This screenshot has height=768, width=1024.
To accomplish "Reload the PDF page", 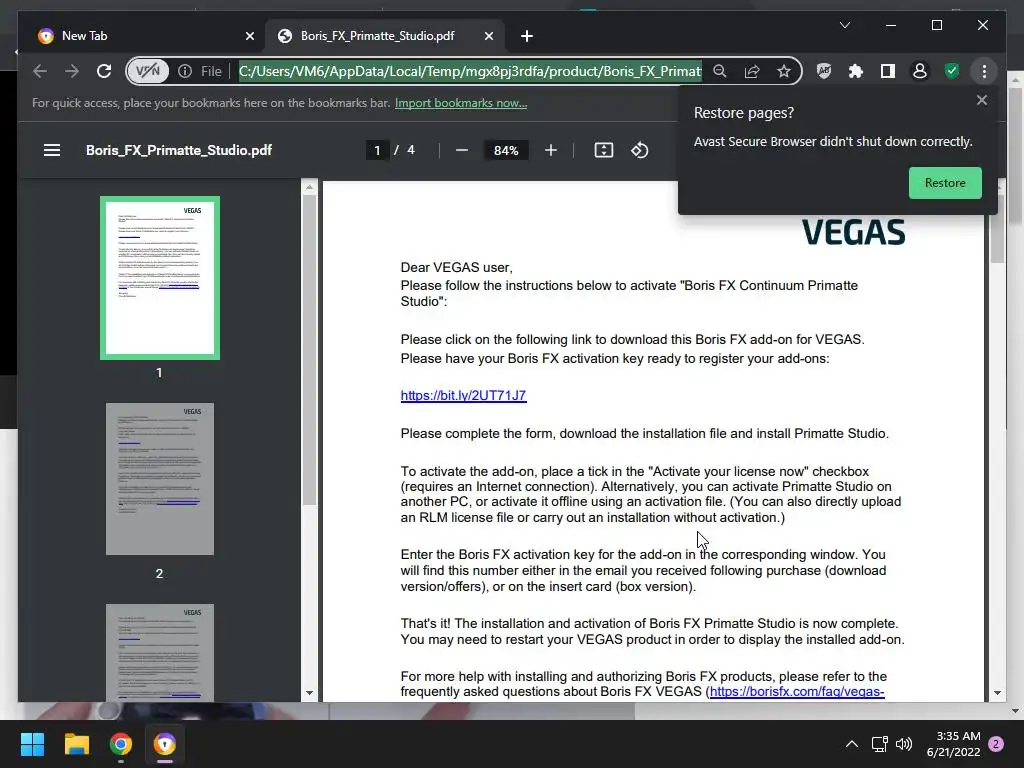I will [104, 71].
